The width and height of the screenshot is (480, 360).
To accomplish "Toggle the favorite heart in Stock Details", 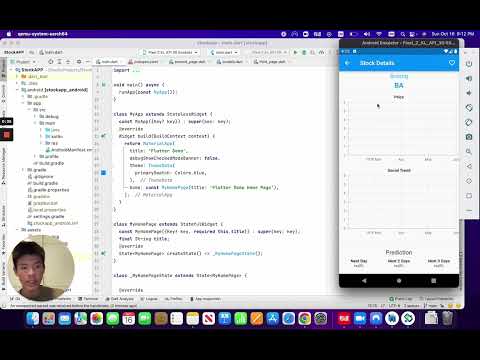I will pos(452,63).
